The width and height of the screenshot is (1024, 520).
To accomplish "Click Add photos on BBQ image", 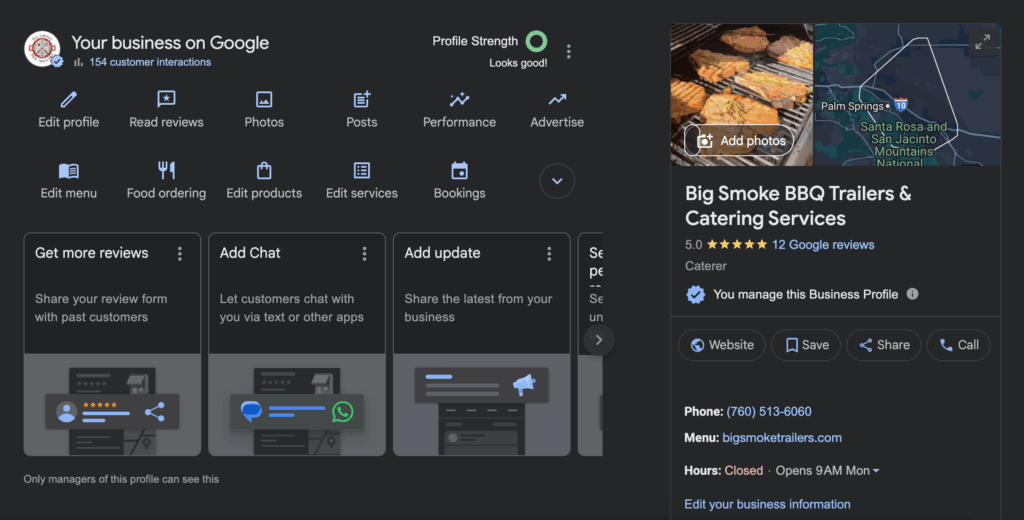I will pos(740,141).
